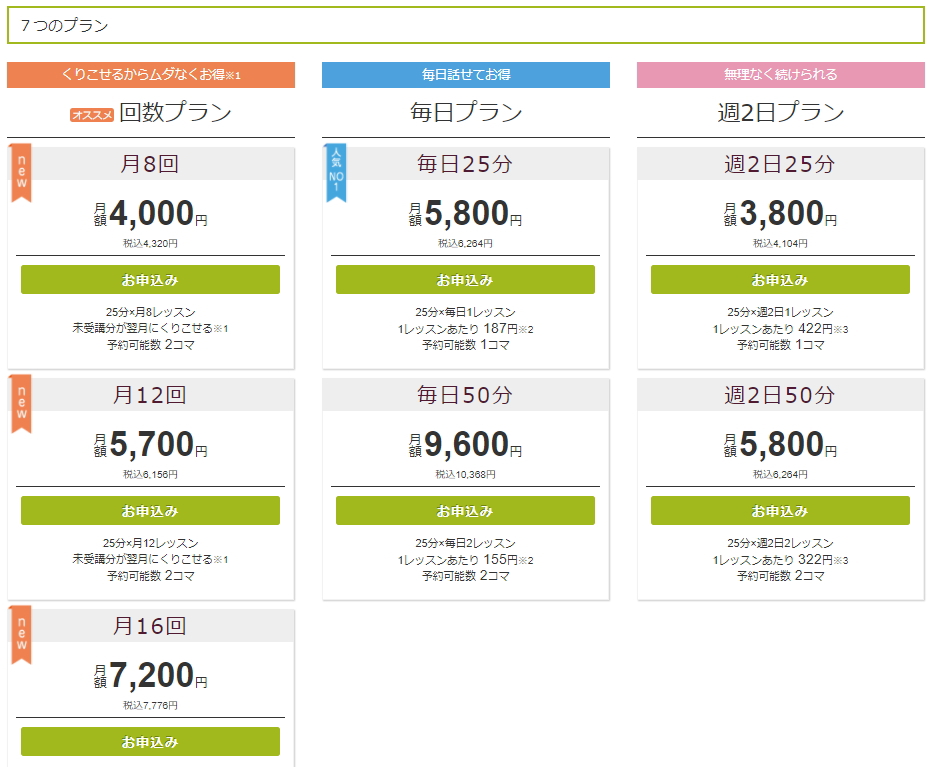Apply for the 週2日50分 plan

click(780, 511)
